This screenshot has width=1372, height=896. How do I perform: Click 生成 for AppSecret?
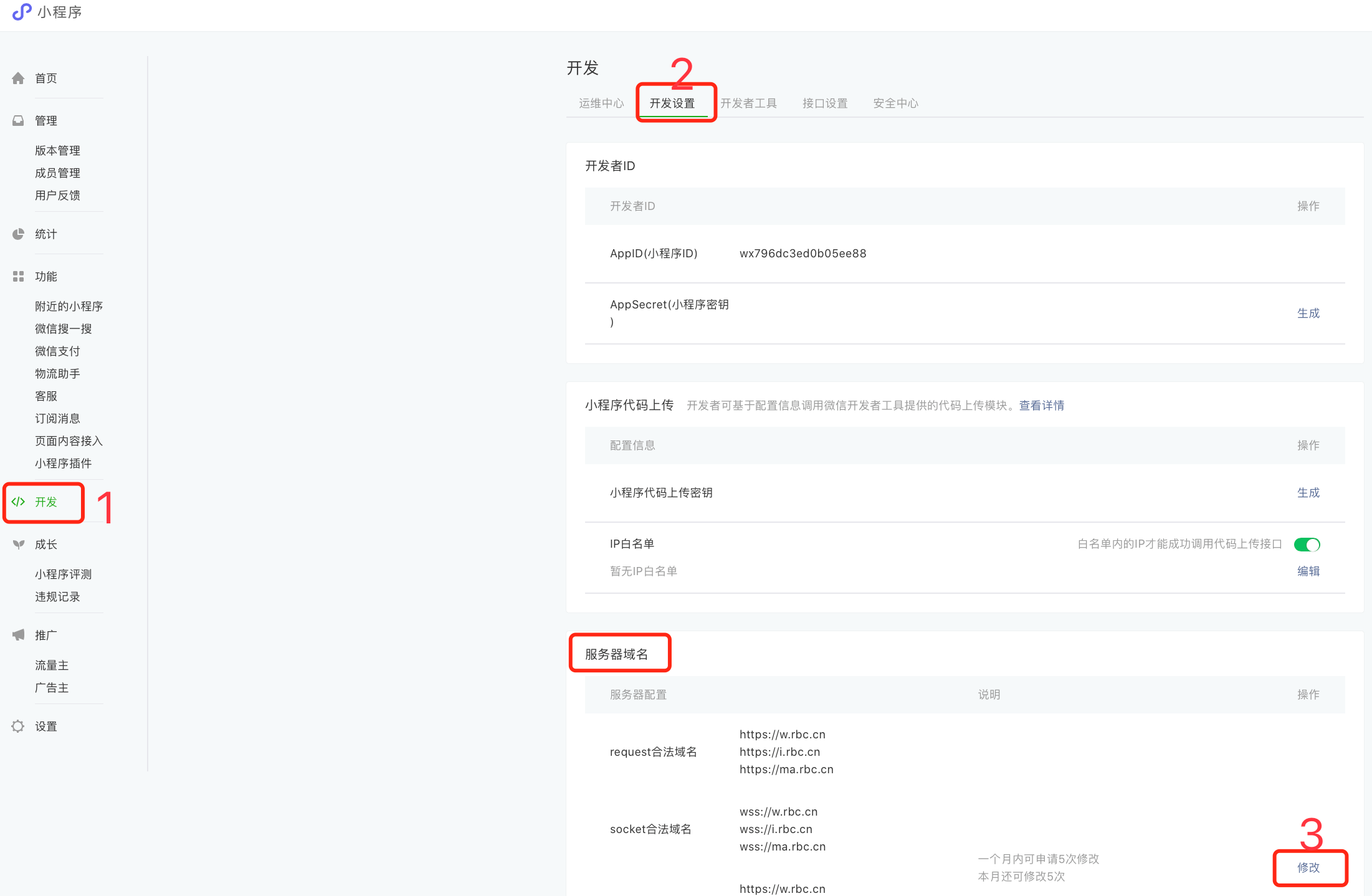click(x=1308, y=313)
